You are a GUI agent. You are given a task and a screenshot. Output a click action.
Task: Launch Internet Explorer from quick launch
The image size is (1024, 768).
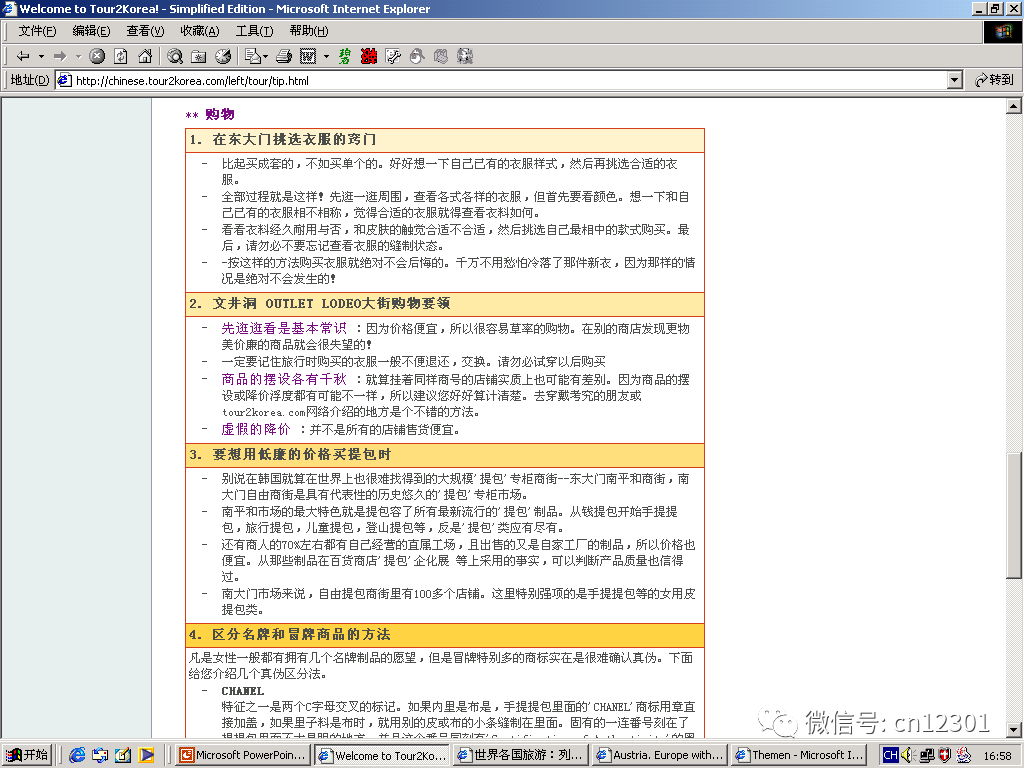coord(77,755)
